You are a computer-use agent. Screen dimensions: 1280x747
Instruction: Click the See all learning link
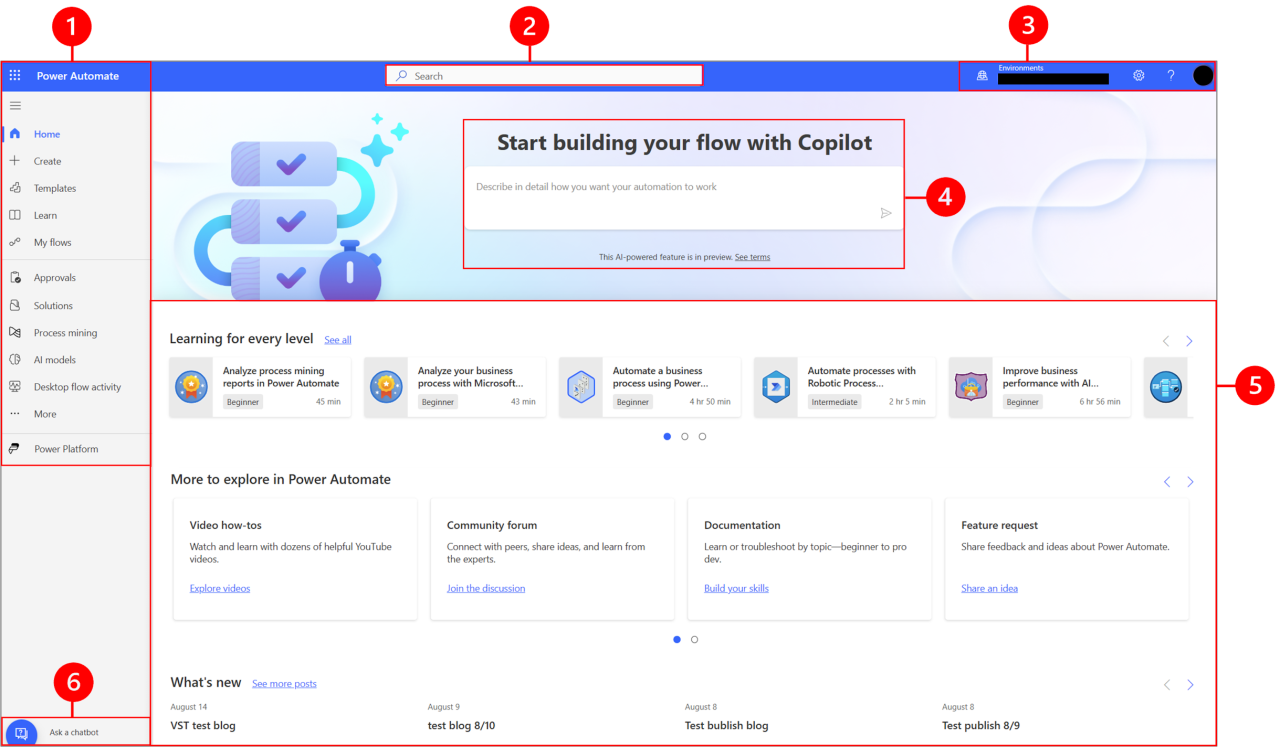point(337,339)
